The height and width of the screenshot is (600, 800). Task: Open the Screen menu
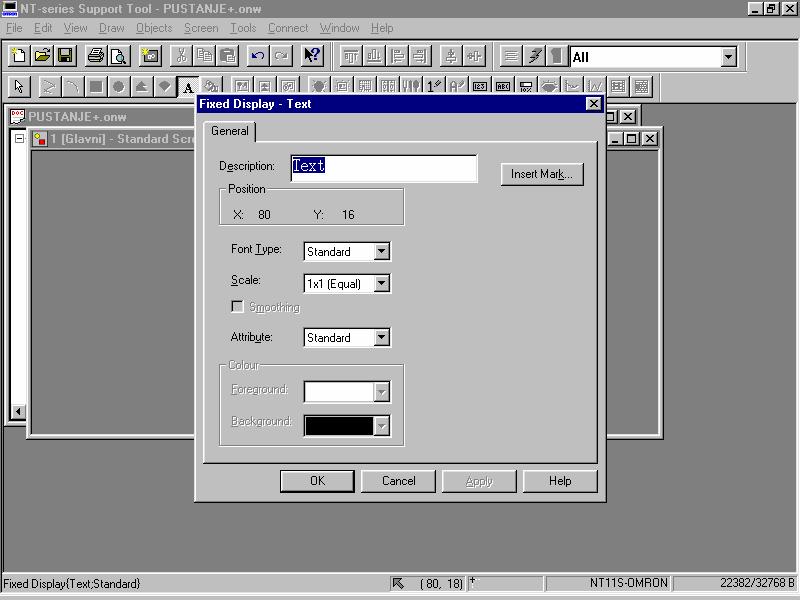[x=201, y=28]
